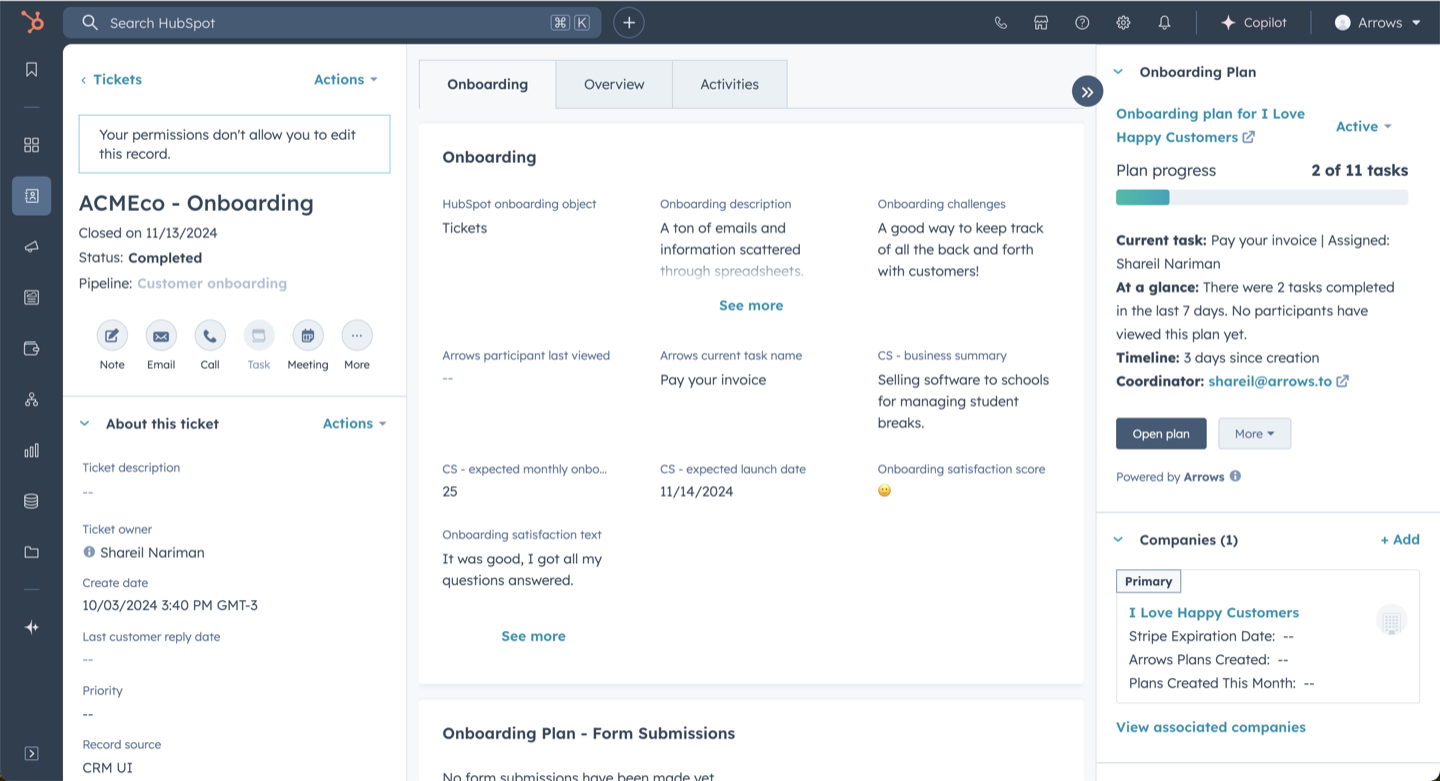Open the I Love Happy Customers company link
1440x781 pixels.
tap(1214, 612)
